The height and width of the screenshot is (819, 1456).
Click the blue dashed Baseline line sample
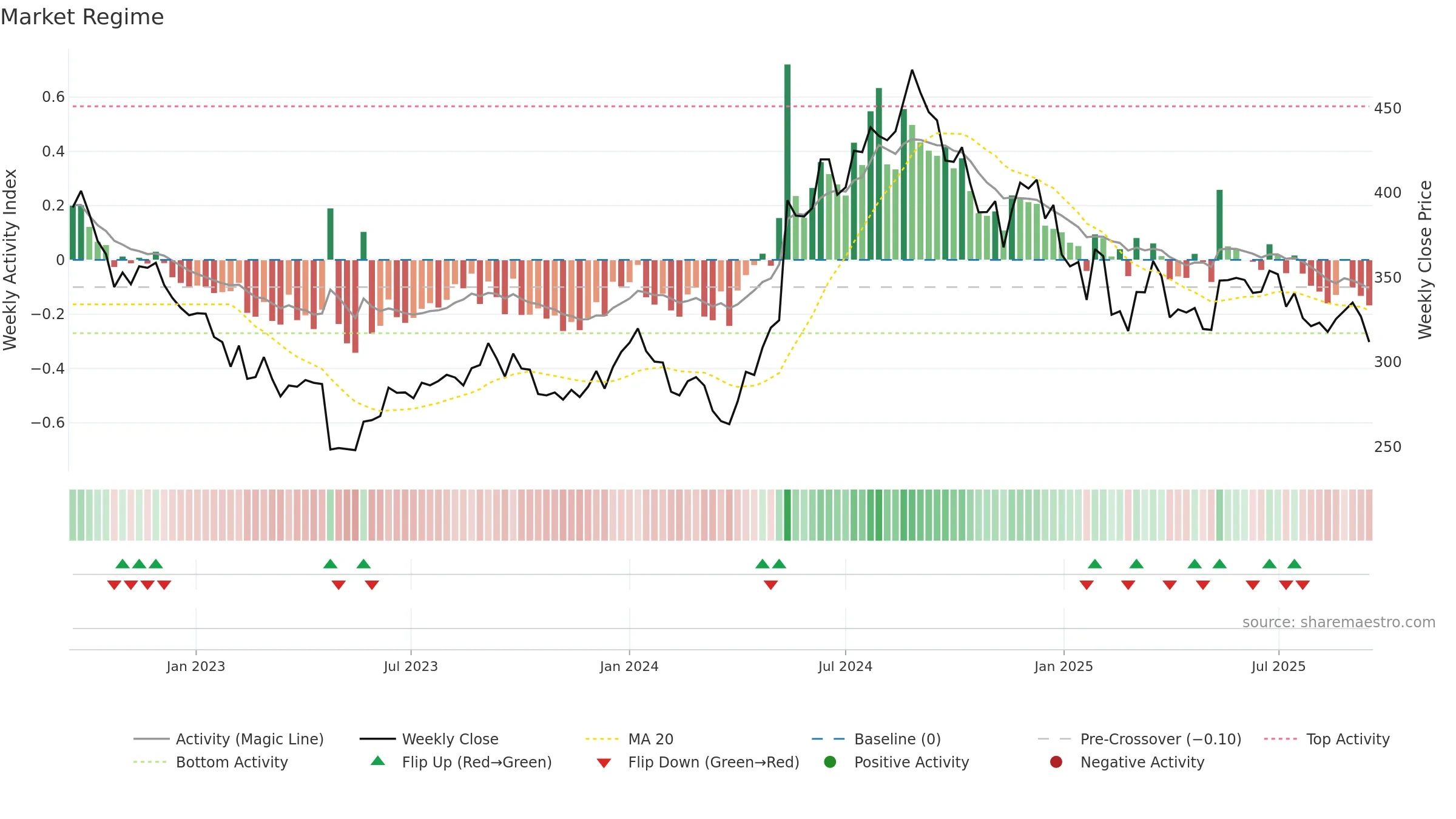[828, 739]
